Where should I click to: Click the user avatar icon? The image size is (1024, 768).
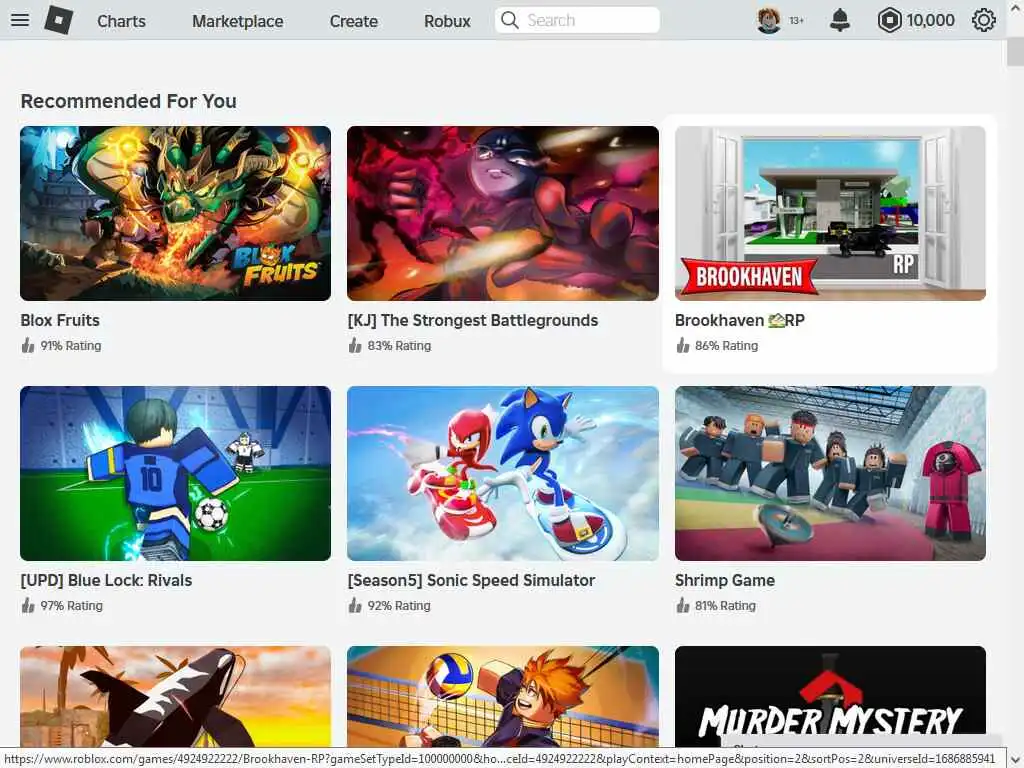[769, 20]
